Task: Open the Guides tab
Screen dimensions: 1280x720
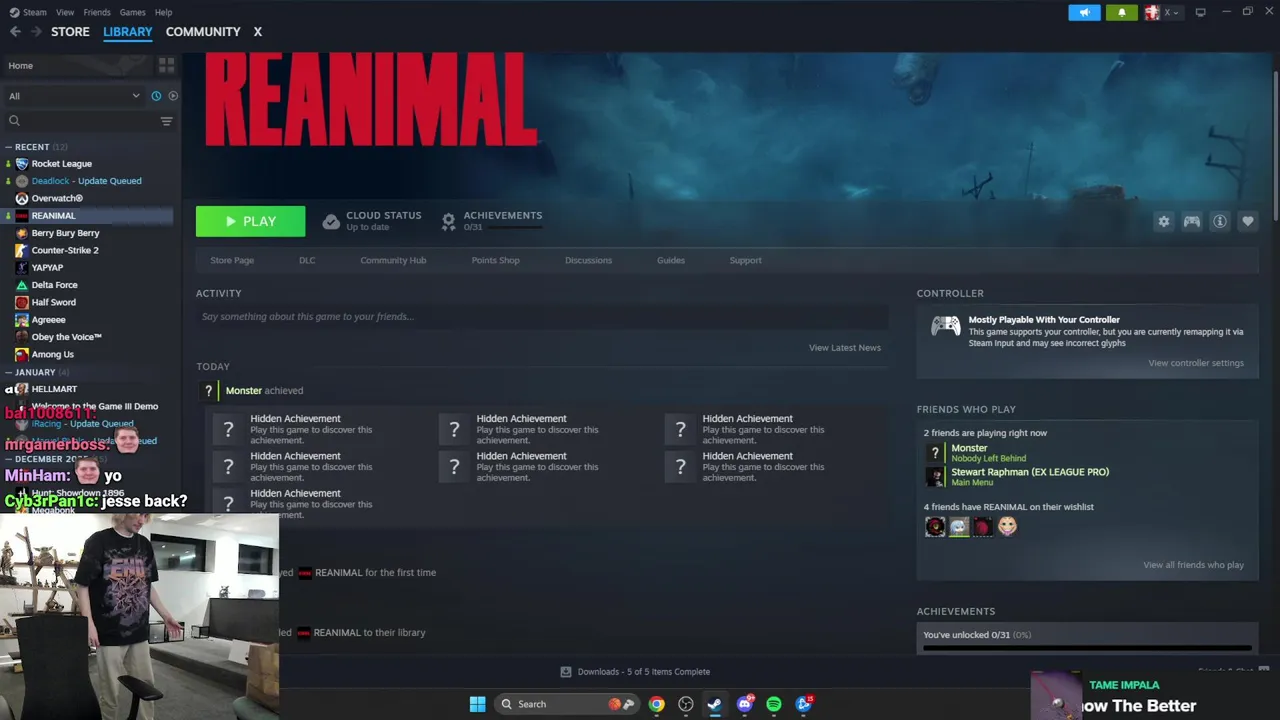Action: (671, 260)
